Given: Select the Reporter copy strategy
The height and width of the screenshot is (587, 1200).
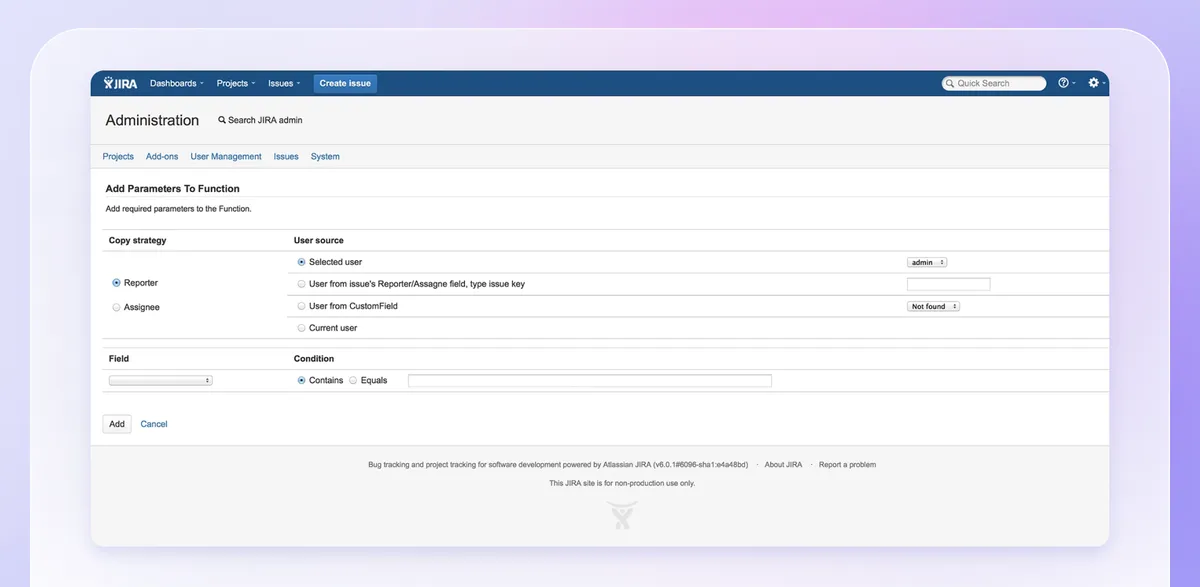Looking at the screenshot, I should [x=116, y=283].
